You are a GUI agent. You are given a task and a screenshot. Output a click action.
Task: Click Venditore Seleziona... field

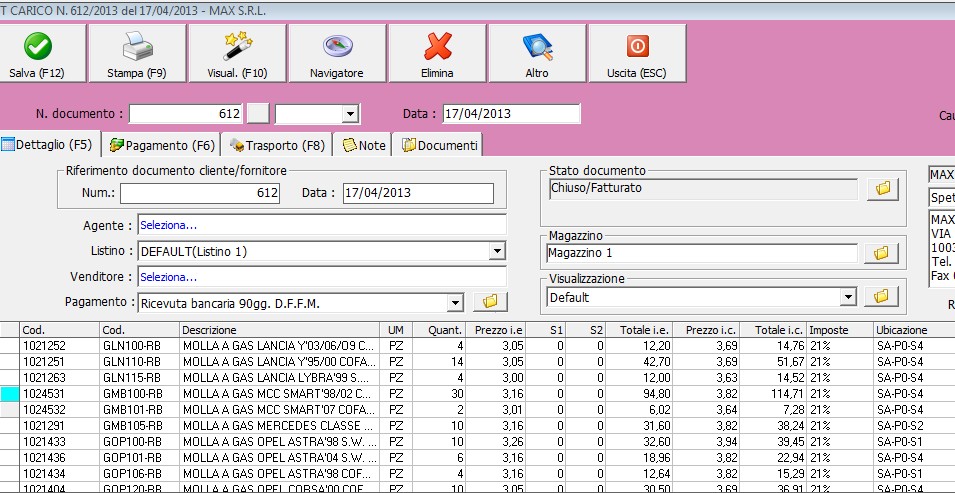322,277
